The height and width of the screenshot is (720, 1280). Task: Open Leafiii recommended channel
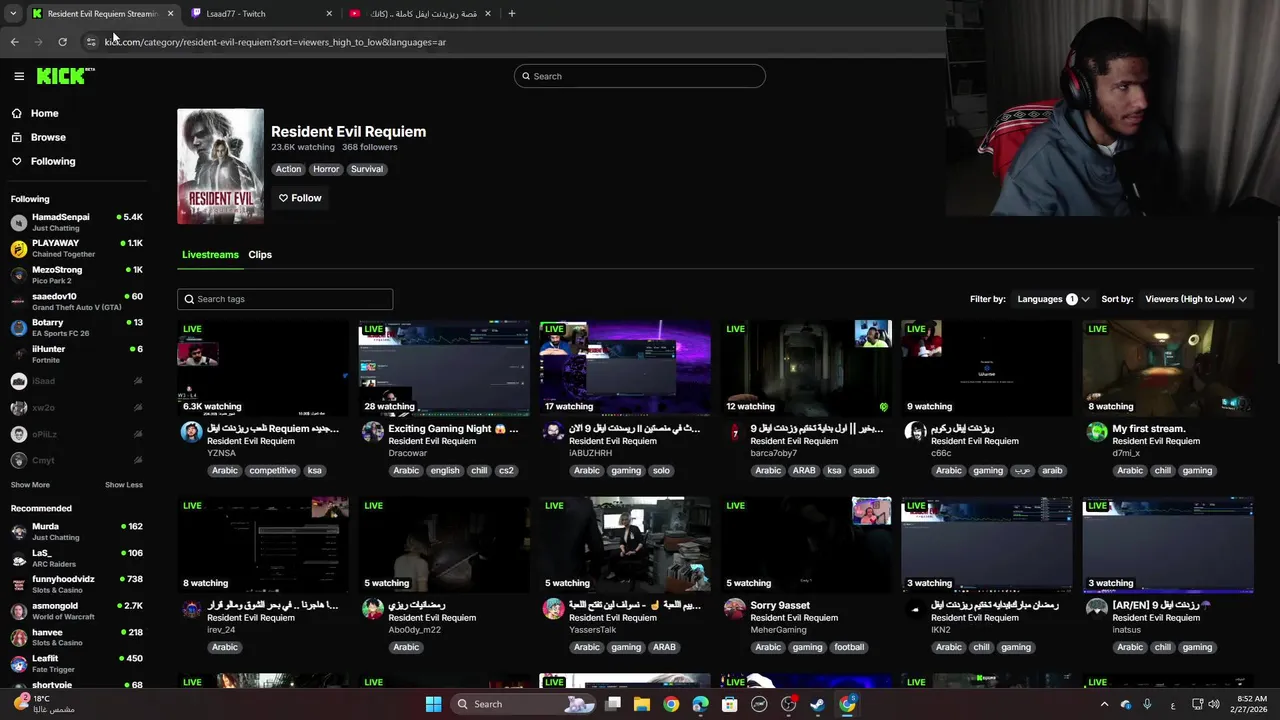coord(77,664)
